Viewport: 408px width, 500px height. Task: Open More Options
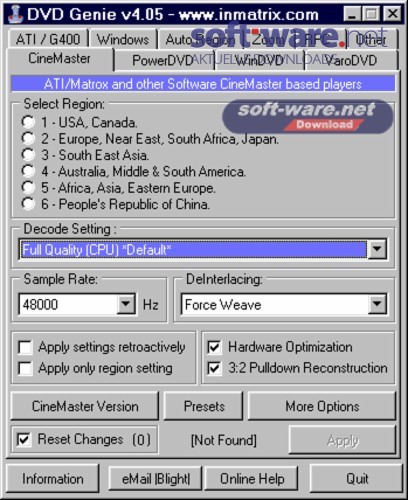tap(322, 406)
